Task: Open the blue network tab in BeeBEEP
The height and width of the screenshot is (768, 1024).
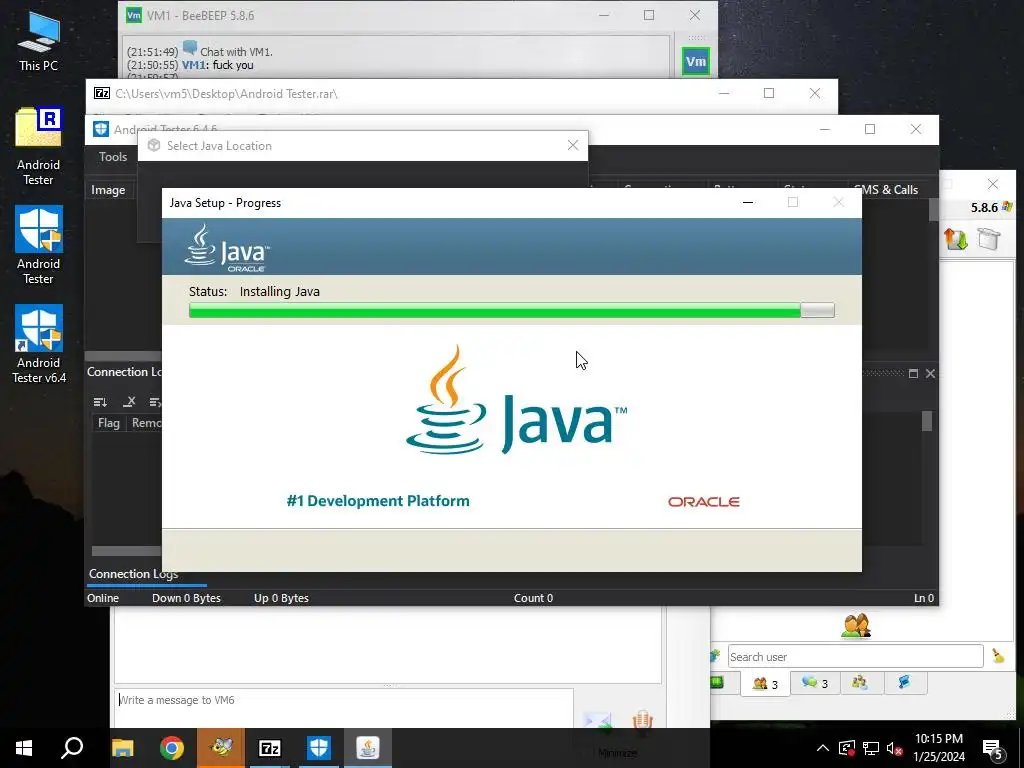Action: (x=904, y=682)
